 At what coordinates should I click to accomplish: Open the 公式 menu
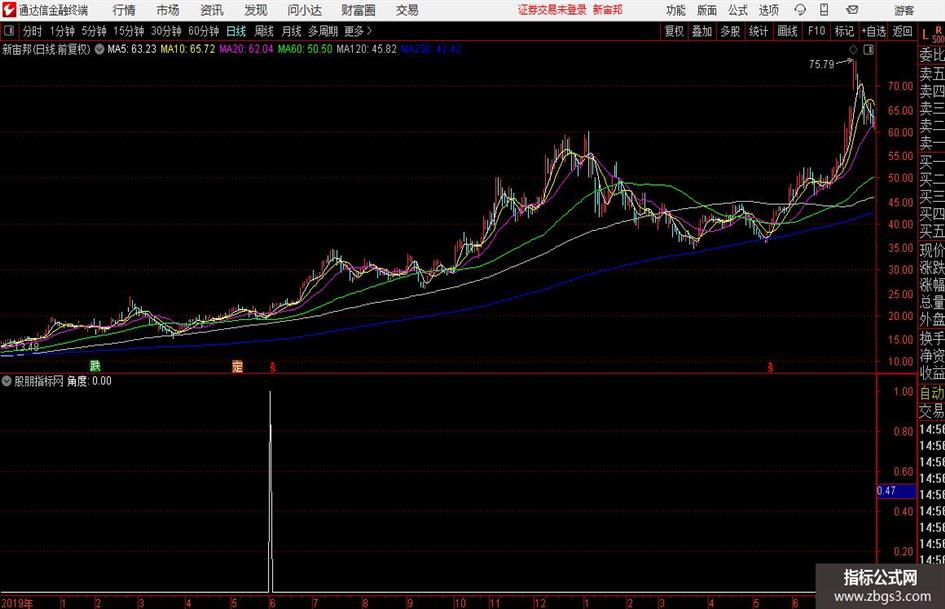pos(738,10)
